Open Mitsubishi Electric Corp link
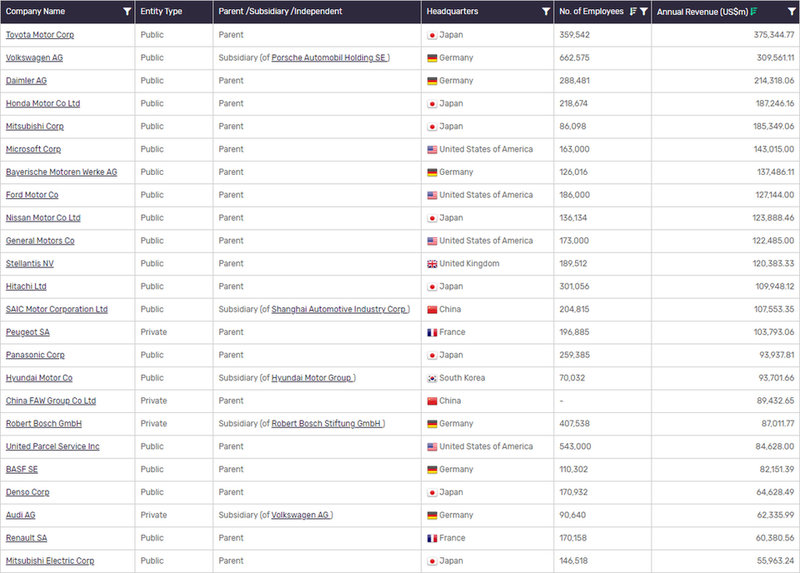The width and height of the screenshot is (800, 573). 50,561
